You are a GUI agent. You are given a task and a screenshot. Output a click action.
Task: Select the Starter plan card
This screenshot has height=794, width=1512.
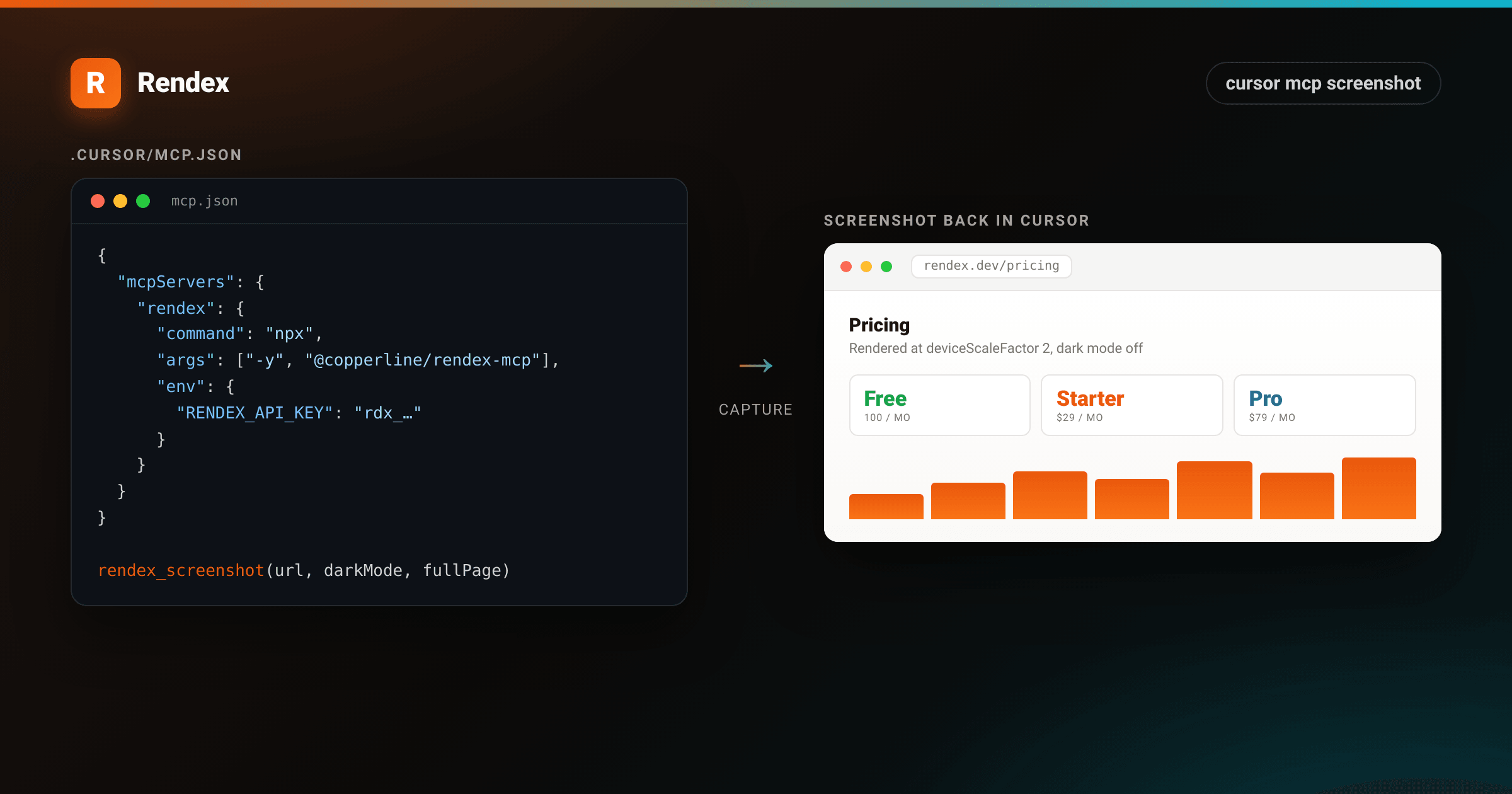pos(1131,405)
